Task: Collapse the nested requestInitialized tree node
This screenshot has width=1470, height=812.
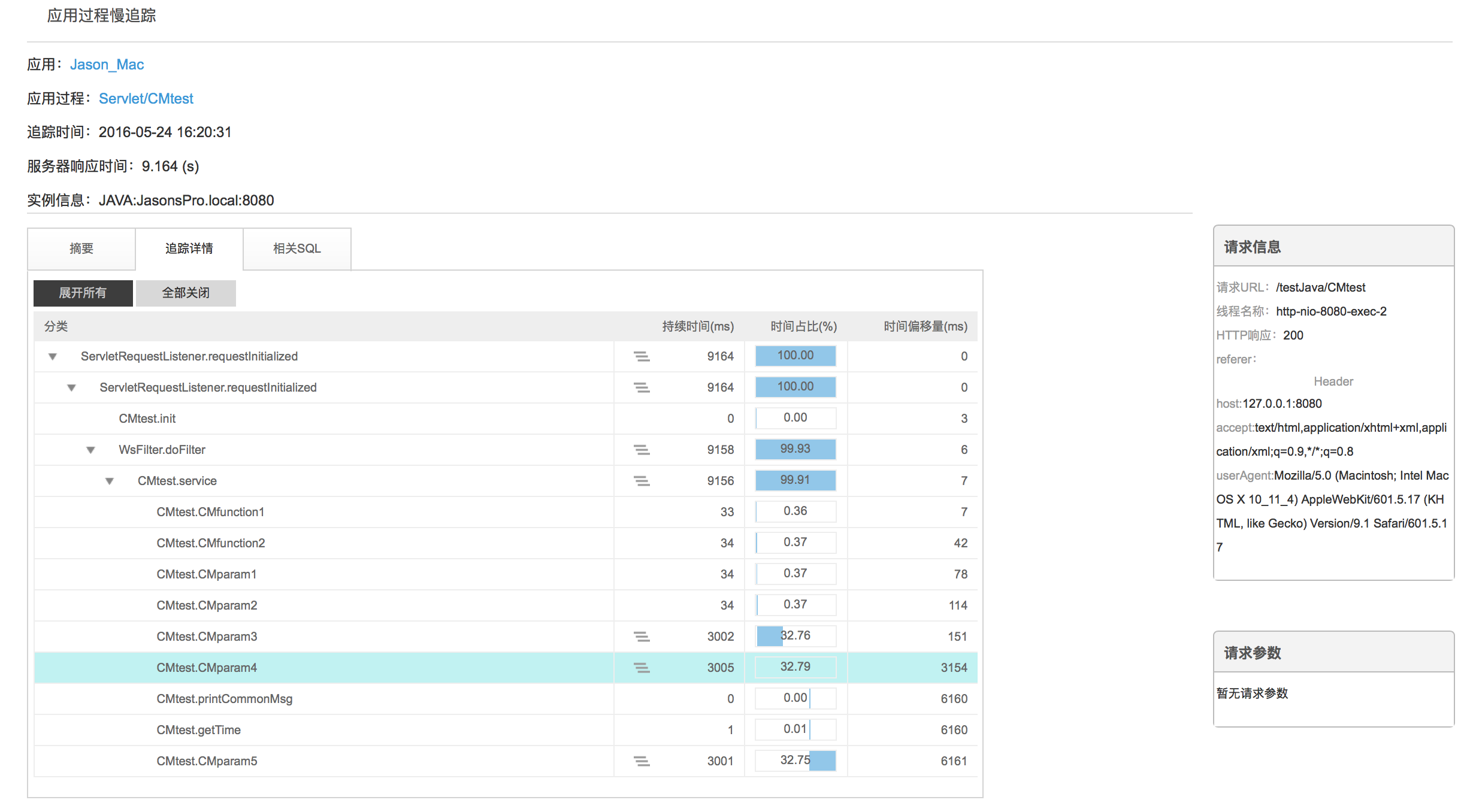Action: (71, 387)
